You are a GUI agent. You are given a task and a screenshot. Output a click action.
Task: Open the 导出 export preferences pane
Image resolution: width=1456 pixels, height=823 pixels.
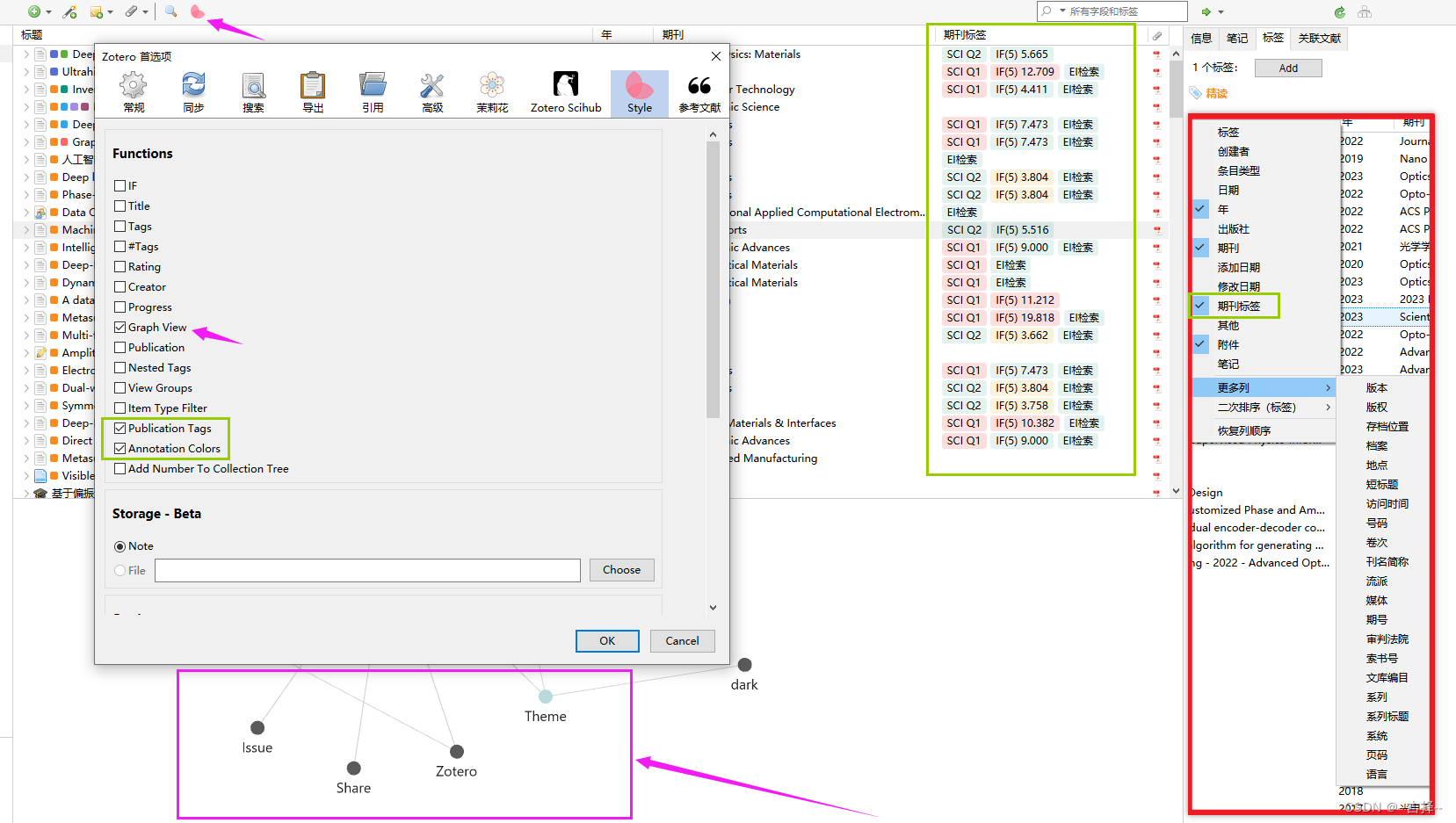pyautogui.click(x=313, y=92)
